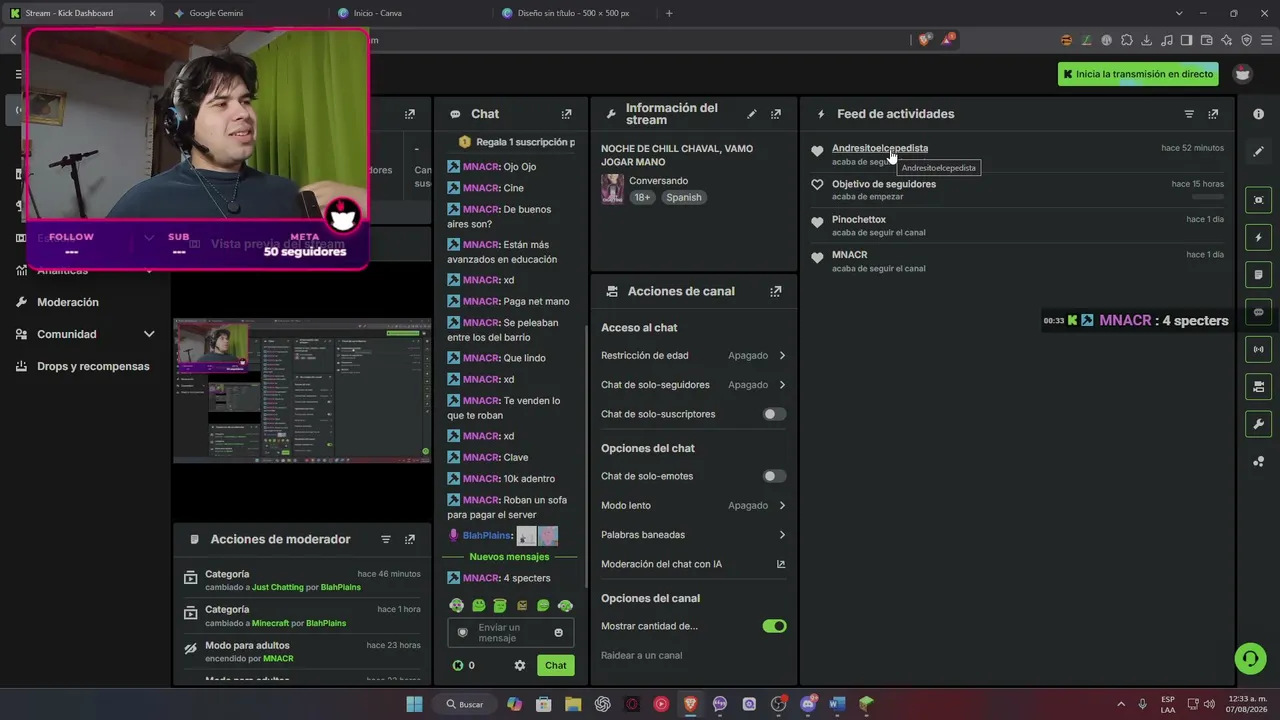Viewport: 1280px width, 720px height.
Task: Open Discord from the taskbar
Action: point(808,704)
